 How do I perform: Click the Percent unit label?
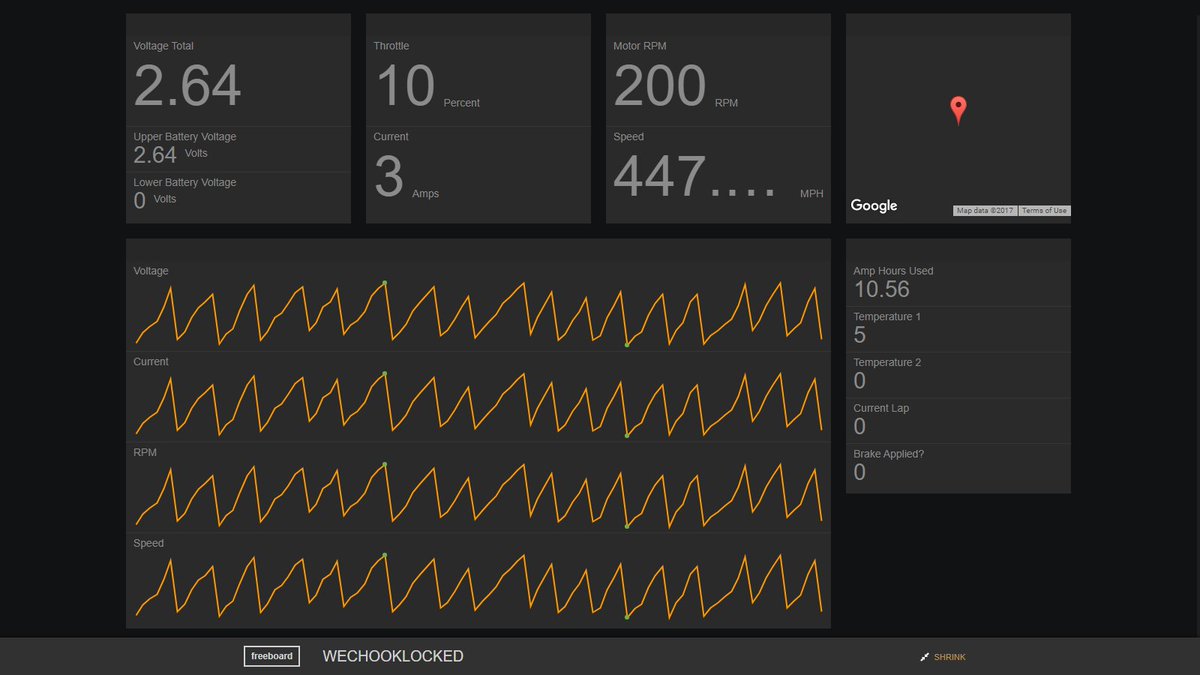461,103
